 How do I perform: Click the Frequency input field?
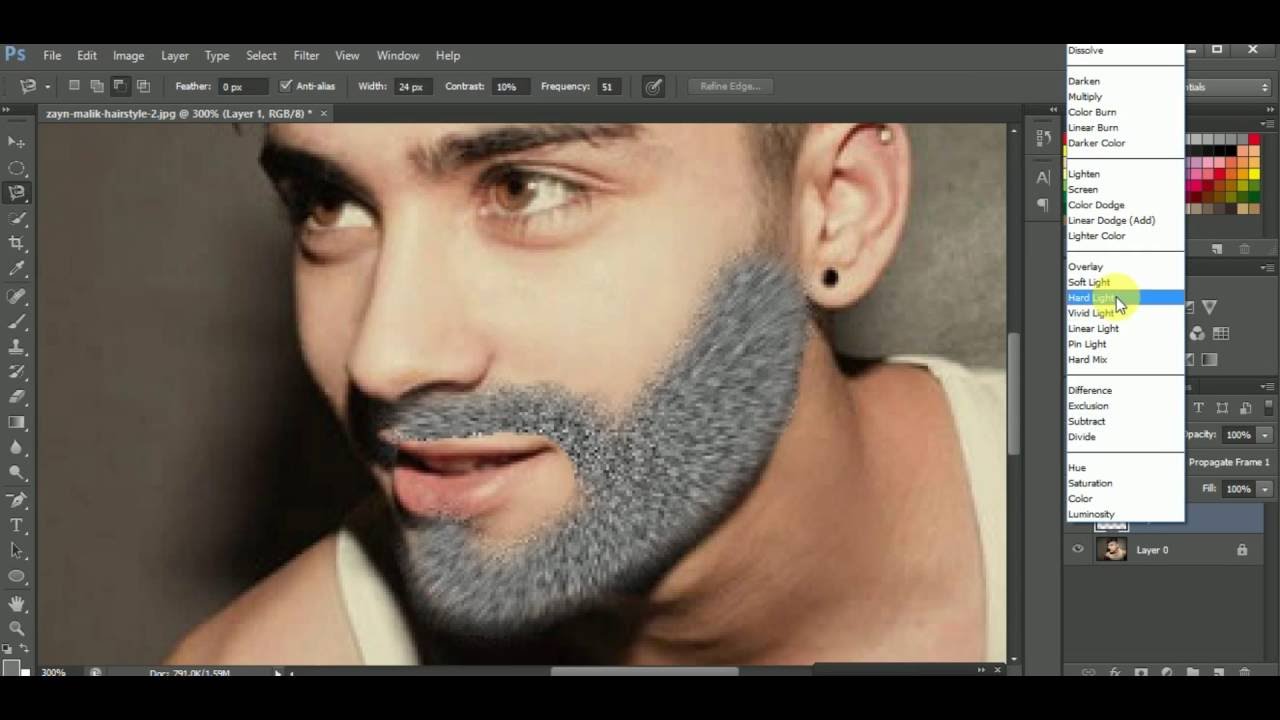click(x=608, y=87)
